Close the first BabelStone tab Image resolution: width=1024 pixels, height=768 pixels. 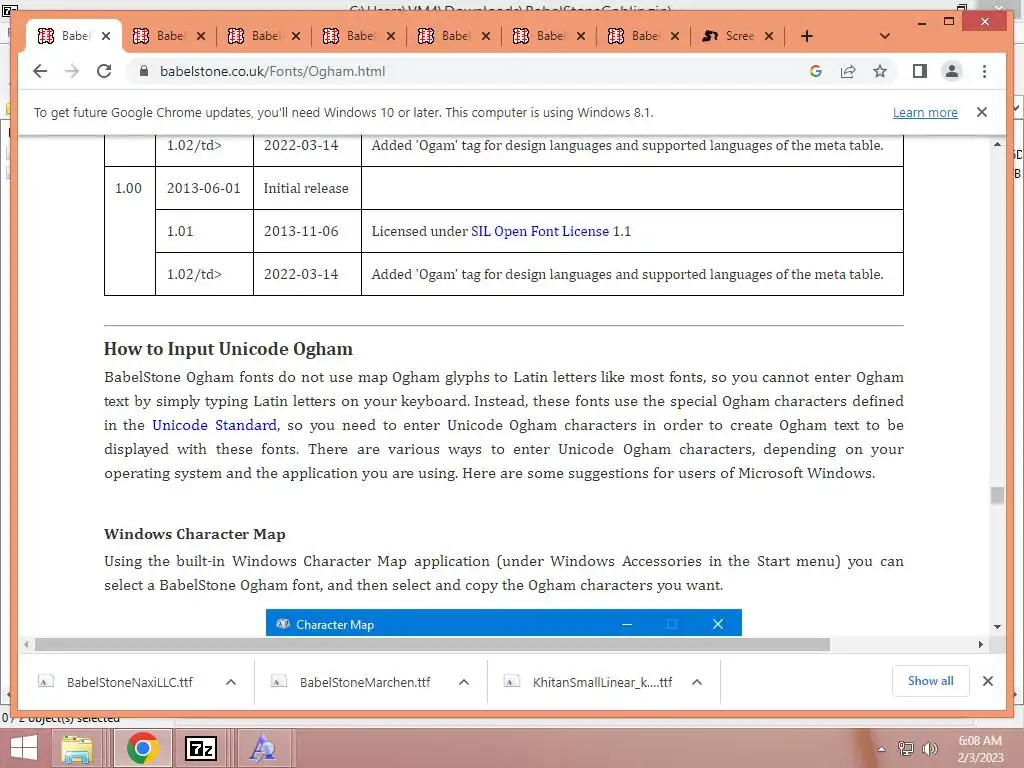point(106,36)
